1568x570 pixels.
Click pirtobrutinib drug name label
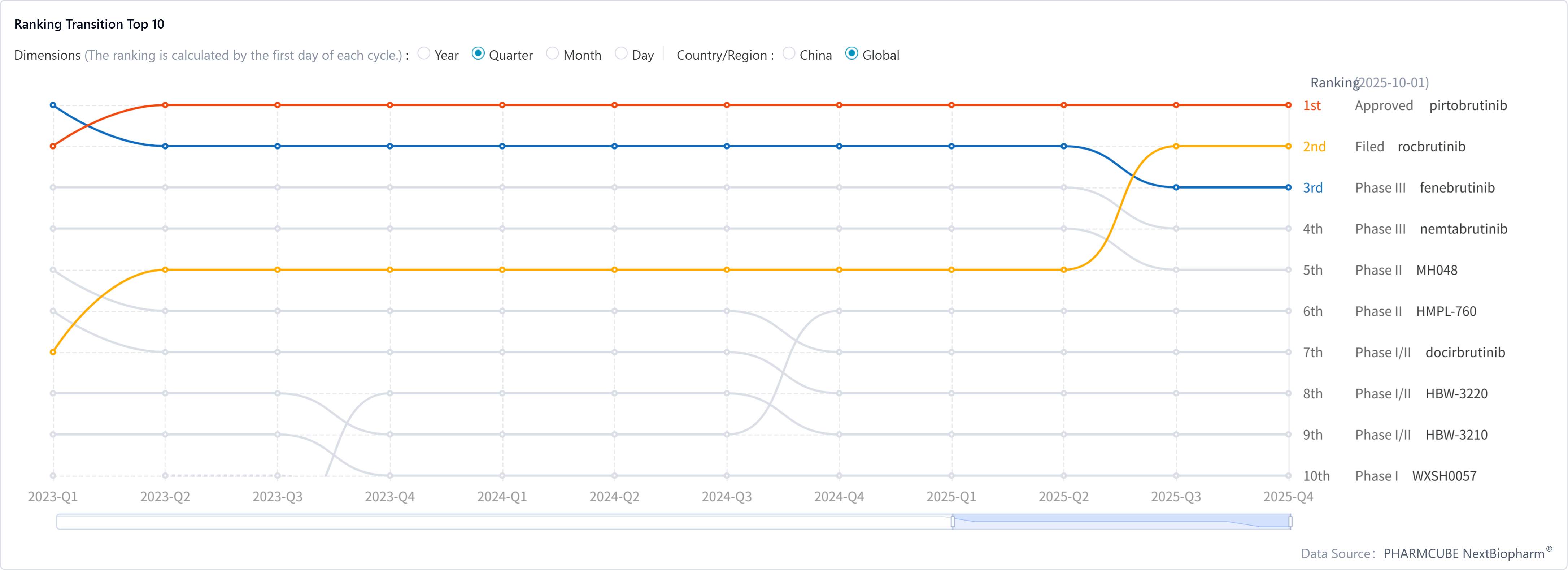(1468, 105)
